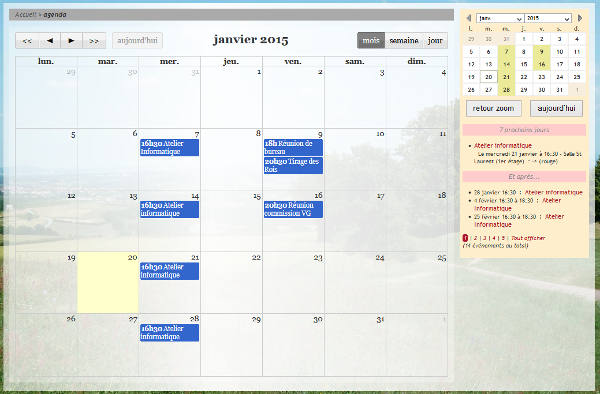Go to Accueil breadcrumb link
Image resolution: width=600 pixels, height=394 pixels.
[26, 15]
